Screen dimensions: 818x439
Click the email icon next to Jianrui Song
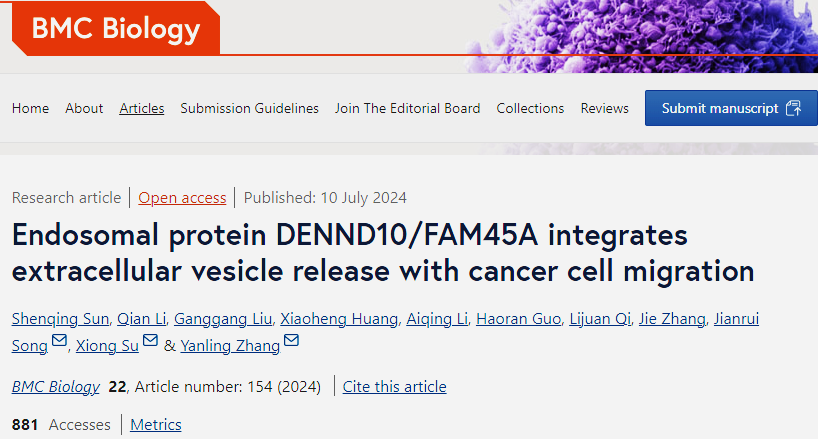pyautogui.click(x=59, y=340)
